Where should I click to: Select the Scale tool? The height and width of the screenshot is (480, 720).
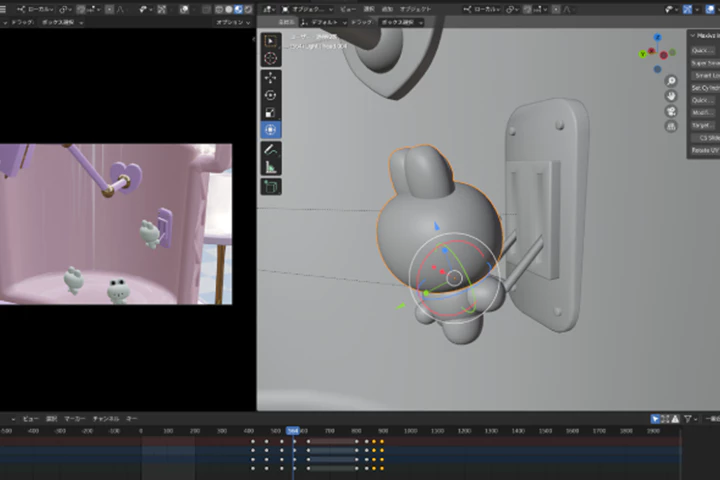[x=270, y=113]
